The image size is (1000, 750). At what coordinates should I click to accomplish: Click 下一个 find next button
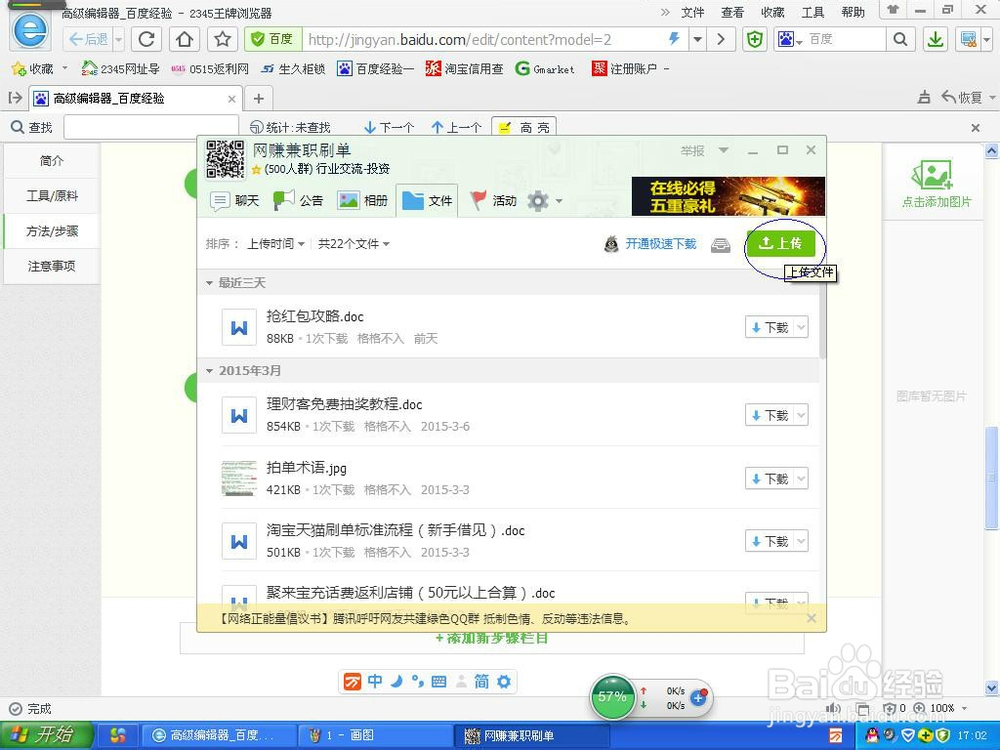389,128
